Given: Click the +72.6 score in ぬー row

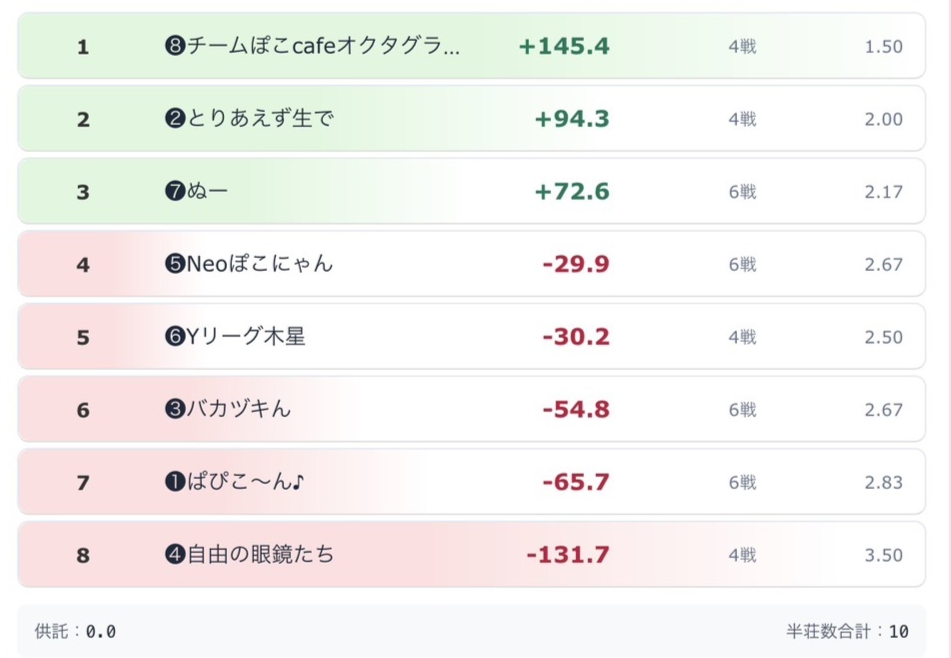Looking at the screenshot, I should [572, 192].
